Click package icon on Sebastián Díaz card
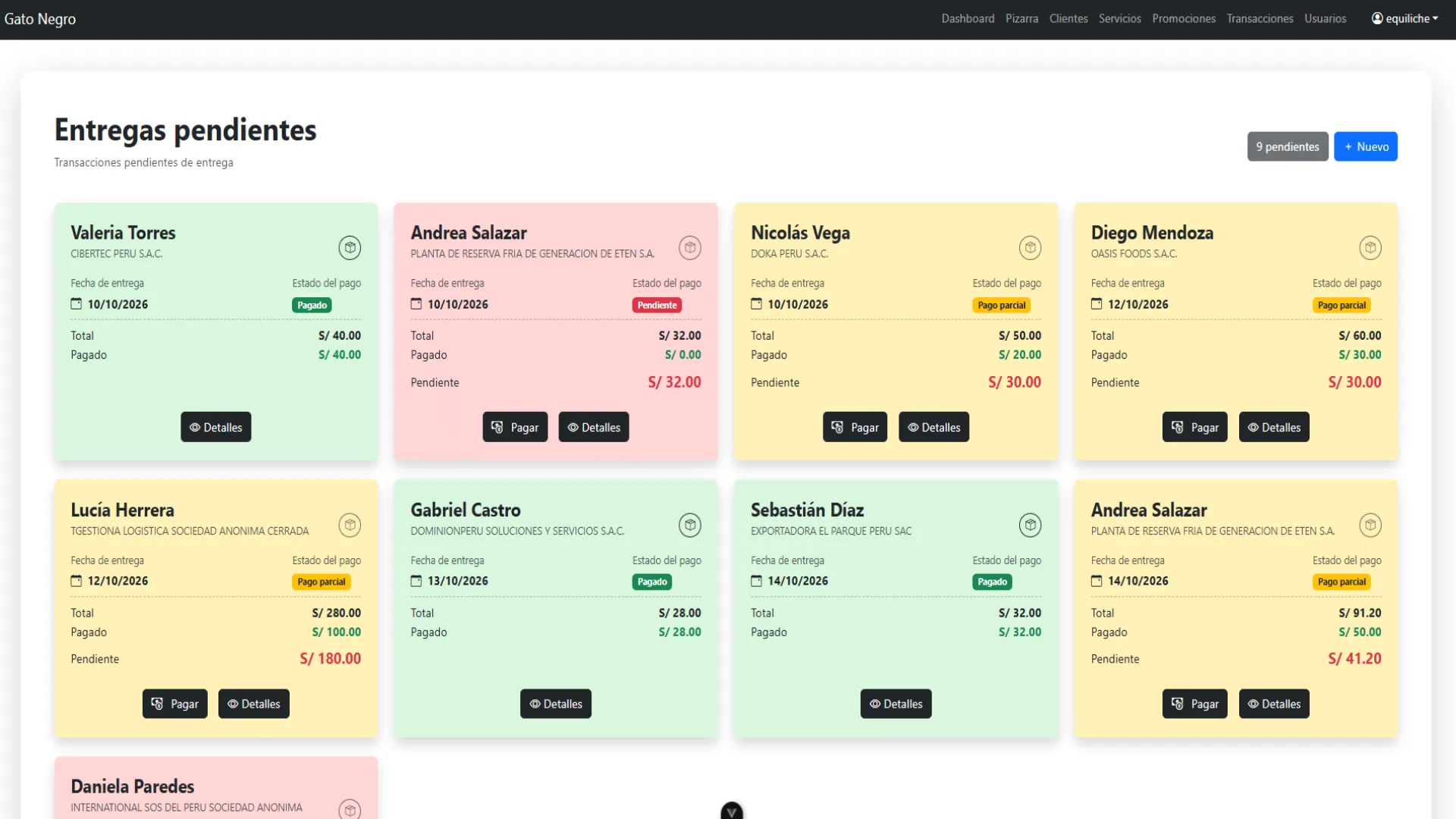This screenshot has width=1456, height=819. click(1030, 525)
